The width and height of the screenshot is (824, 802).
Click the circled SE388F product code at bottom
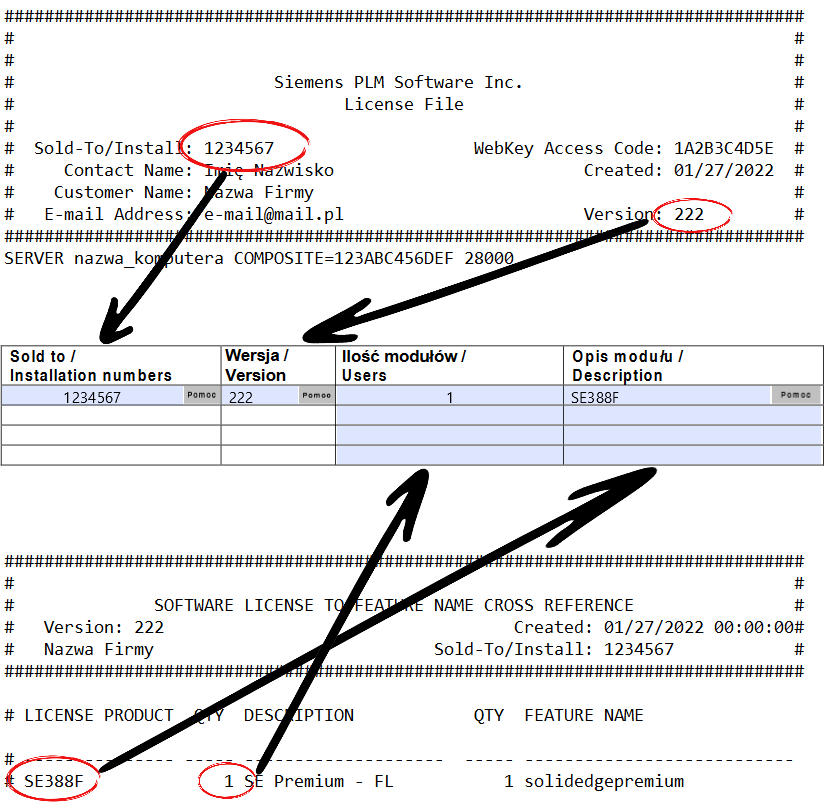[54, 782]
